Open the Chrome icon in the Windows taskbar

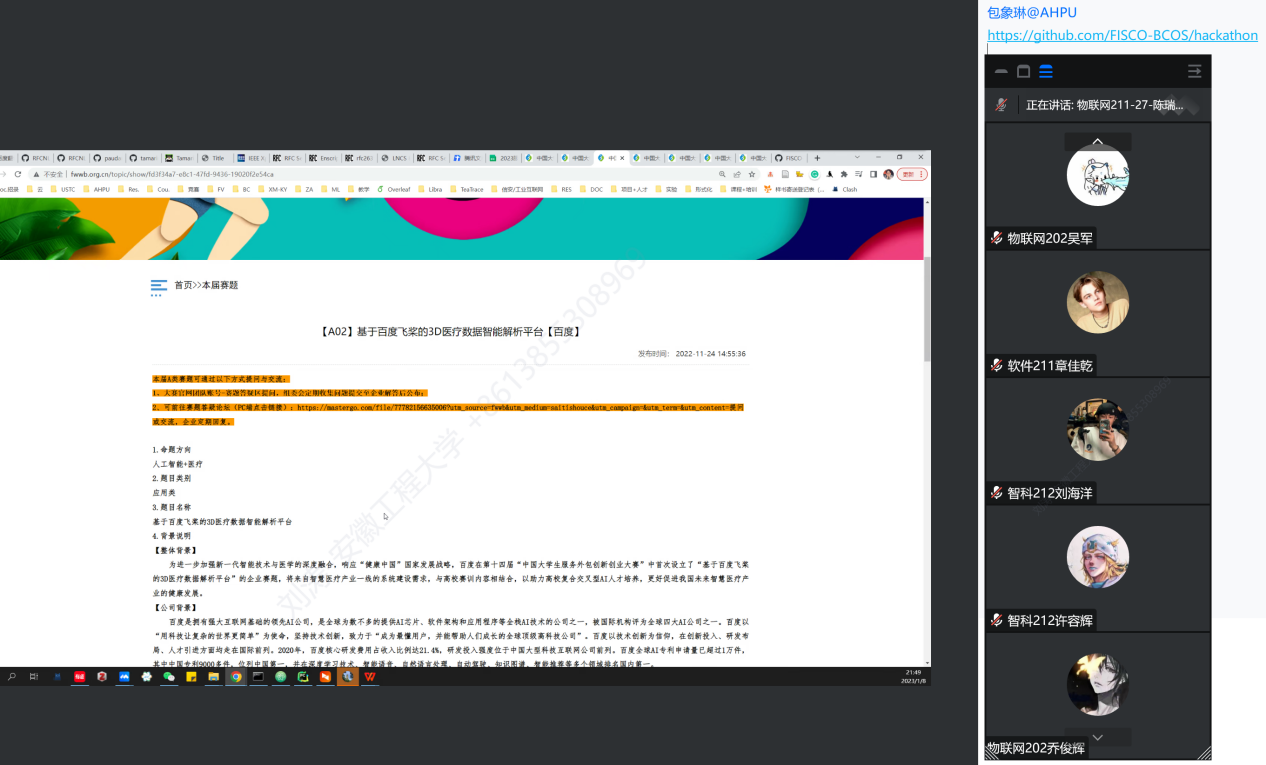[236, 677]
